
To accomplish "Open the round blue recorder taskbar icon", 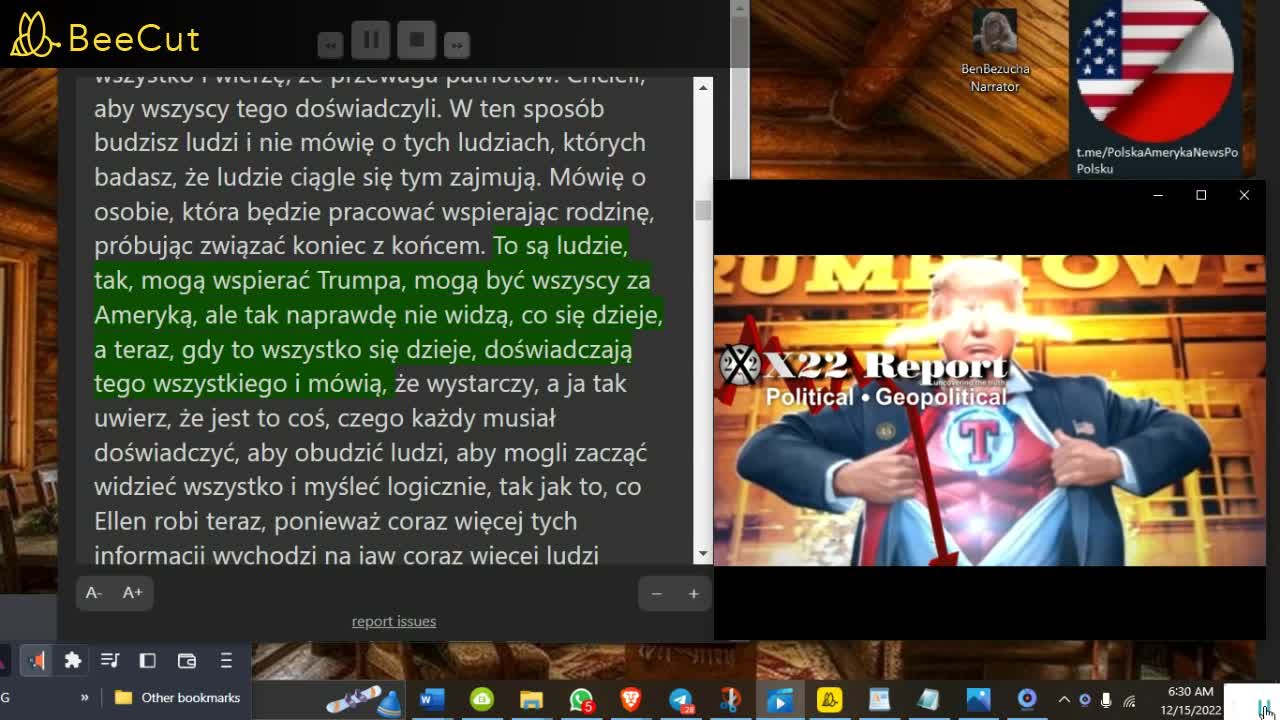I will tap(1027, 700).
